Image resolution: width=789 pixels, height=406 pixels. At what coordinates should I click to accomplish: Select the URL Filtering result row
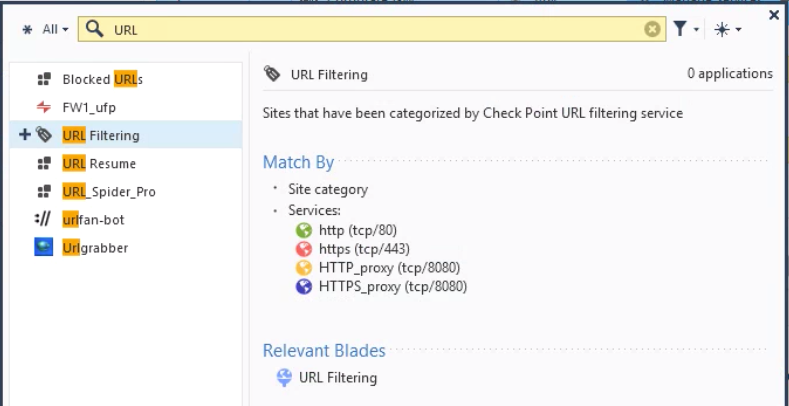126,135
